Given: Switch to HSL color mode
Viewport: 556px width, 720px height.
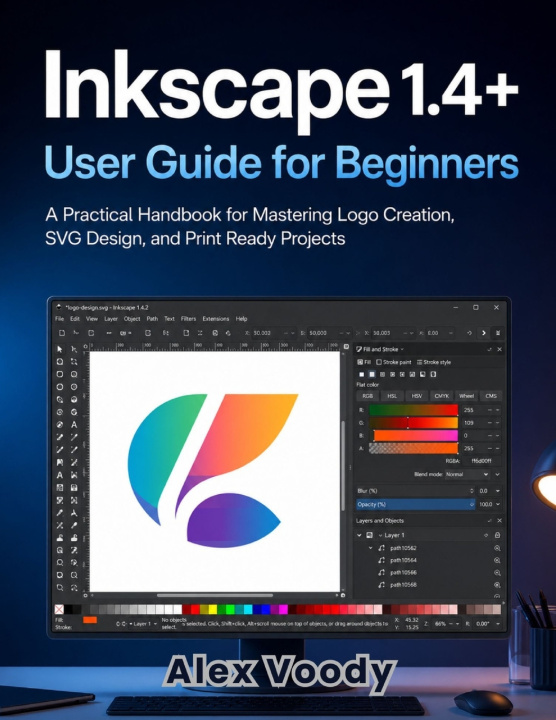Looking at the screenshot, I should (392, 396).
